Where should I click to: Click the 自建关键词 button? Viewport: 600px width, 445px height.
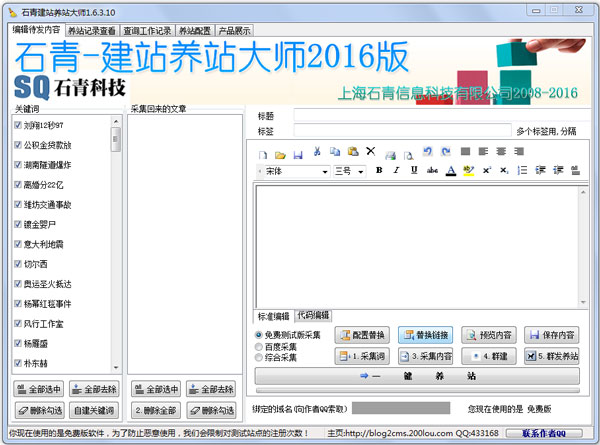click(x=94, y=411)
